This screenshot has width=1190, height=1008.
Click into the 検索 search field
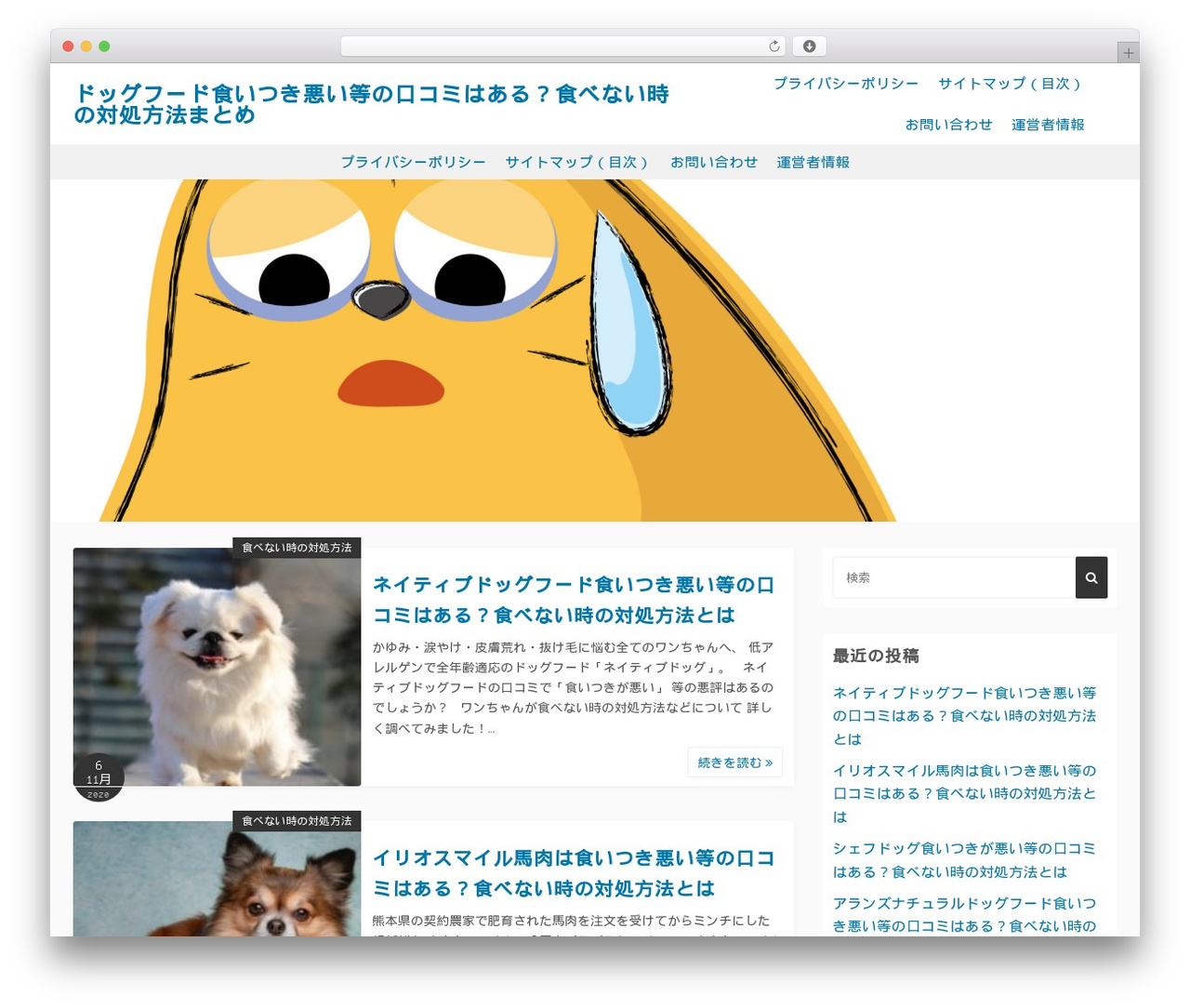point(954,577)
